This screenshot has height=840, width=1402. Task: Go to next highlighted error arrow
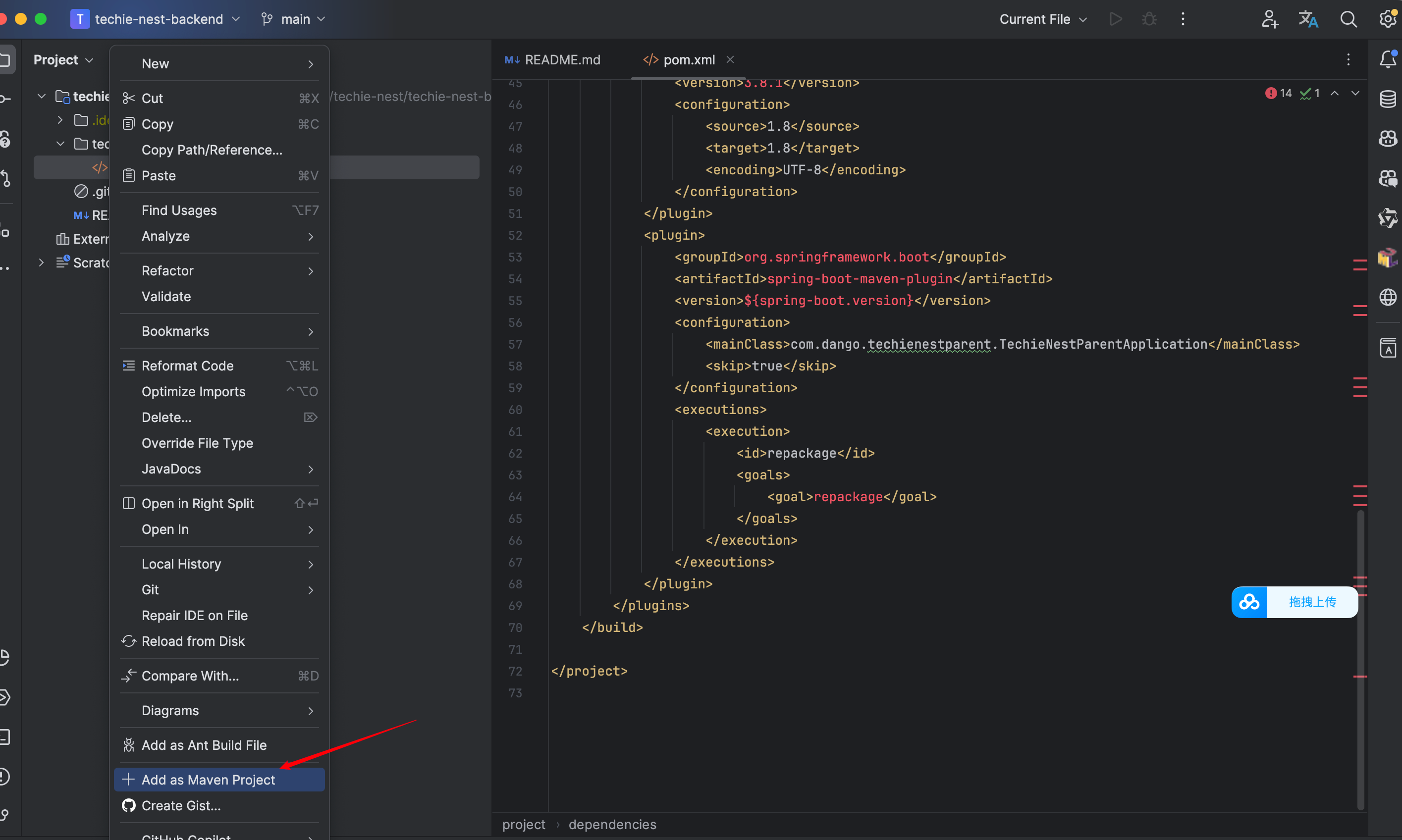(1355, 94)
